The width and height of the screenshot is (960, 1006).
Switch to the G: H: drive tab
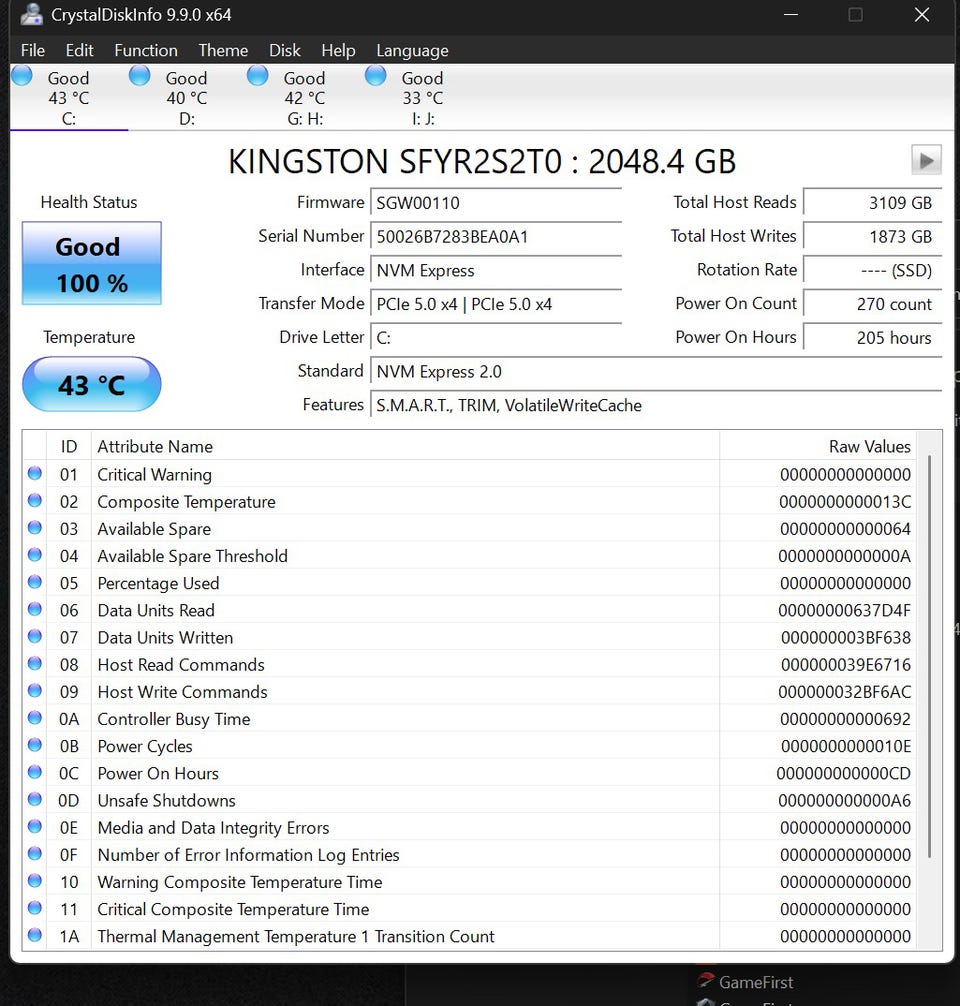click(x=305, y=98)
